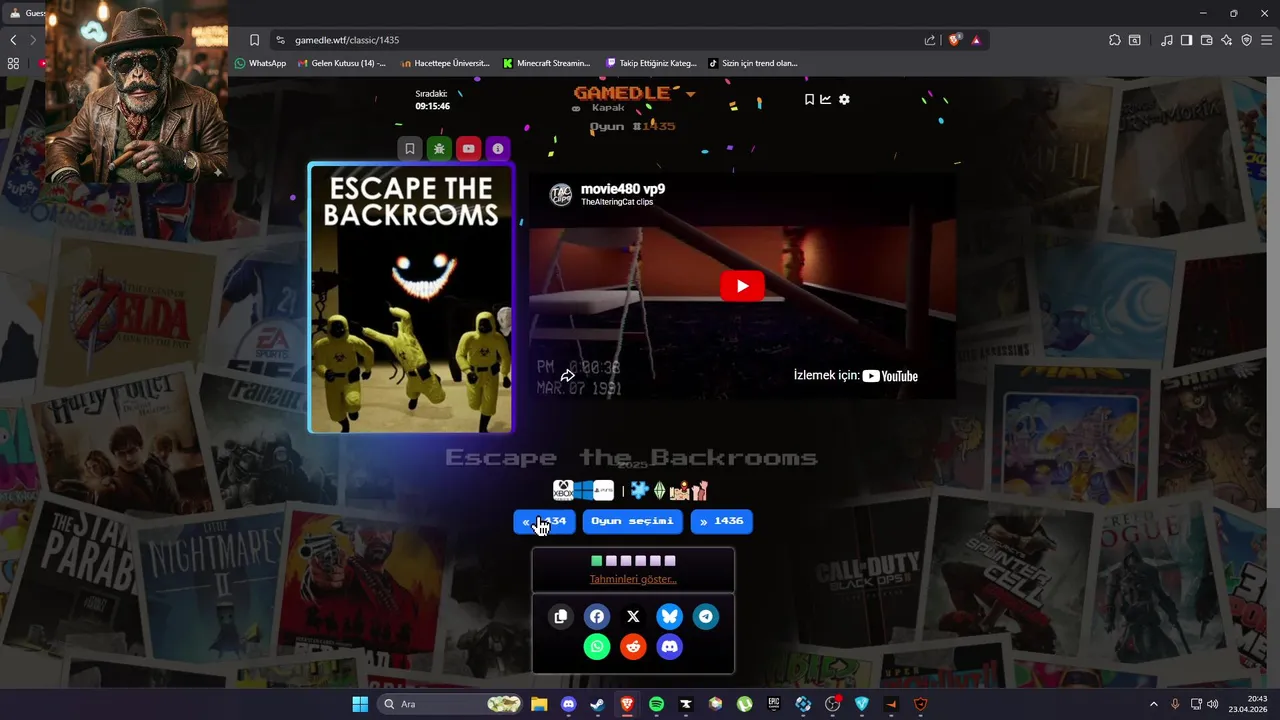
Task: Open TheAlteringCat clips channel avatar
Action: click(561, 194)
